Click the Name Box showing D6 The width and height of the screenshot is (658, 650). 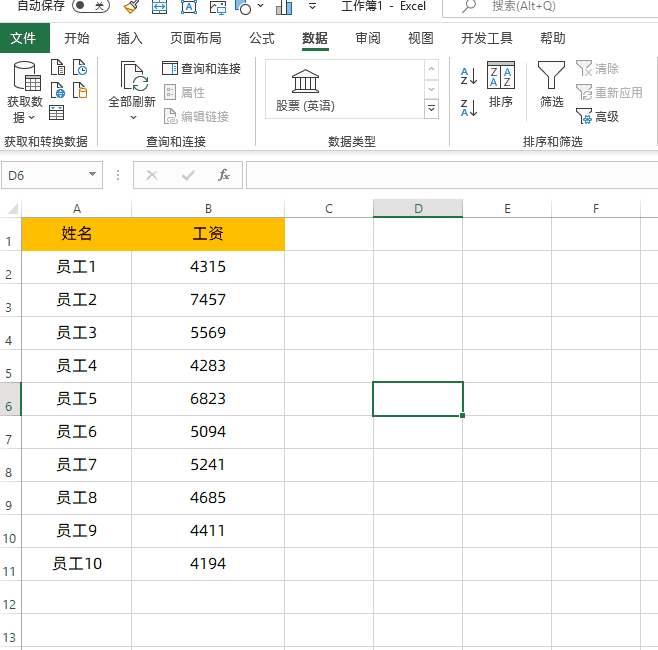click(x=44, y=175)
